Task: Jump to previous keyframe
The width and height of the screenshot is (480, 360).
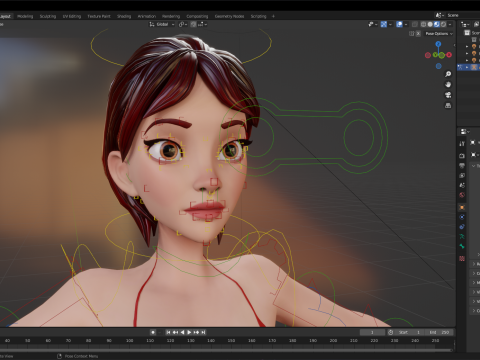Action: tap(175, 332)
